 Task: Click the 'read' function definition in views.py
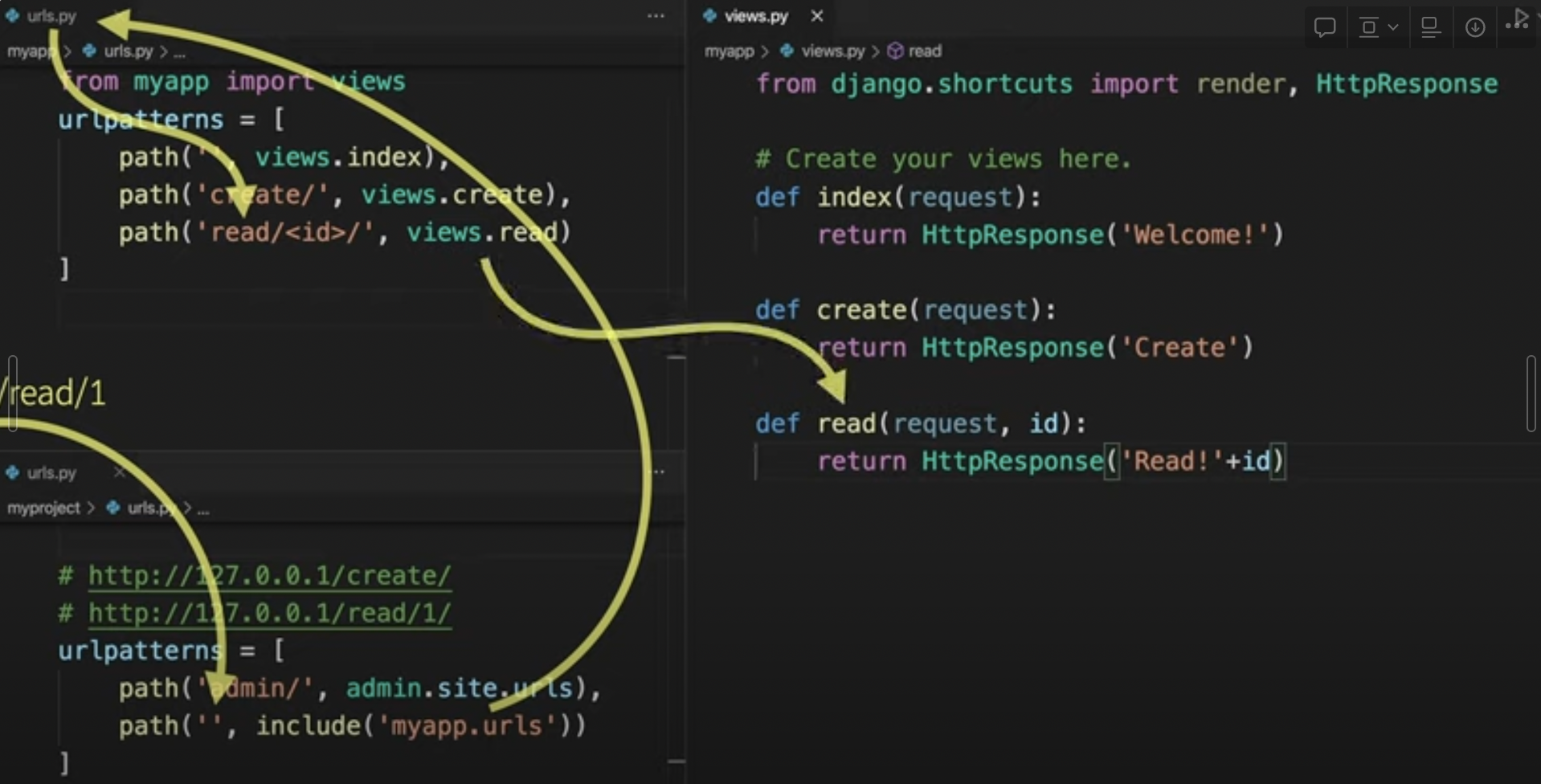pos(846,423)
